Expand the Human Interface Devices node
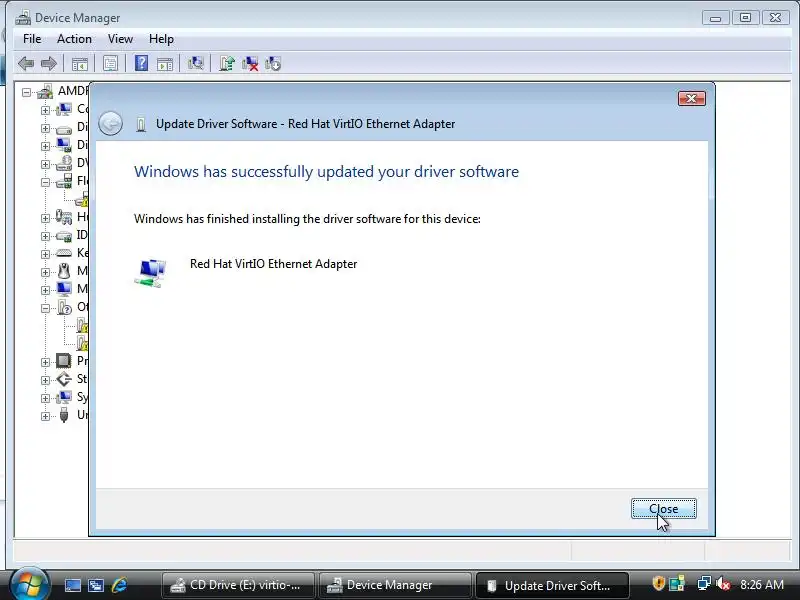The width and height of the screenshot is (800, 600). 45,218
